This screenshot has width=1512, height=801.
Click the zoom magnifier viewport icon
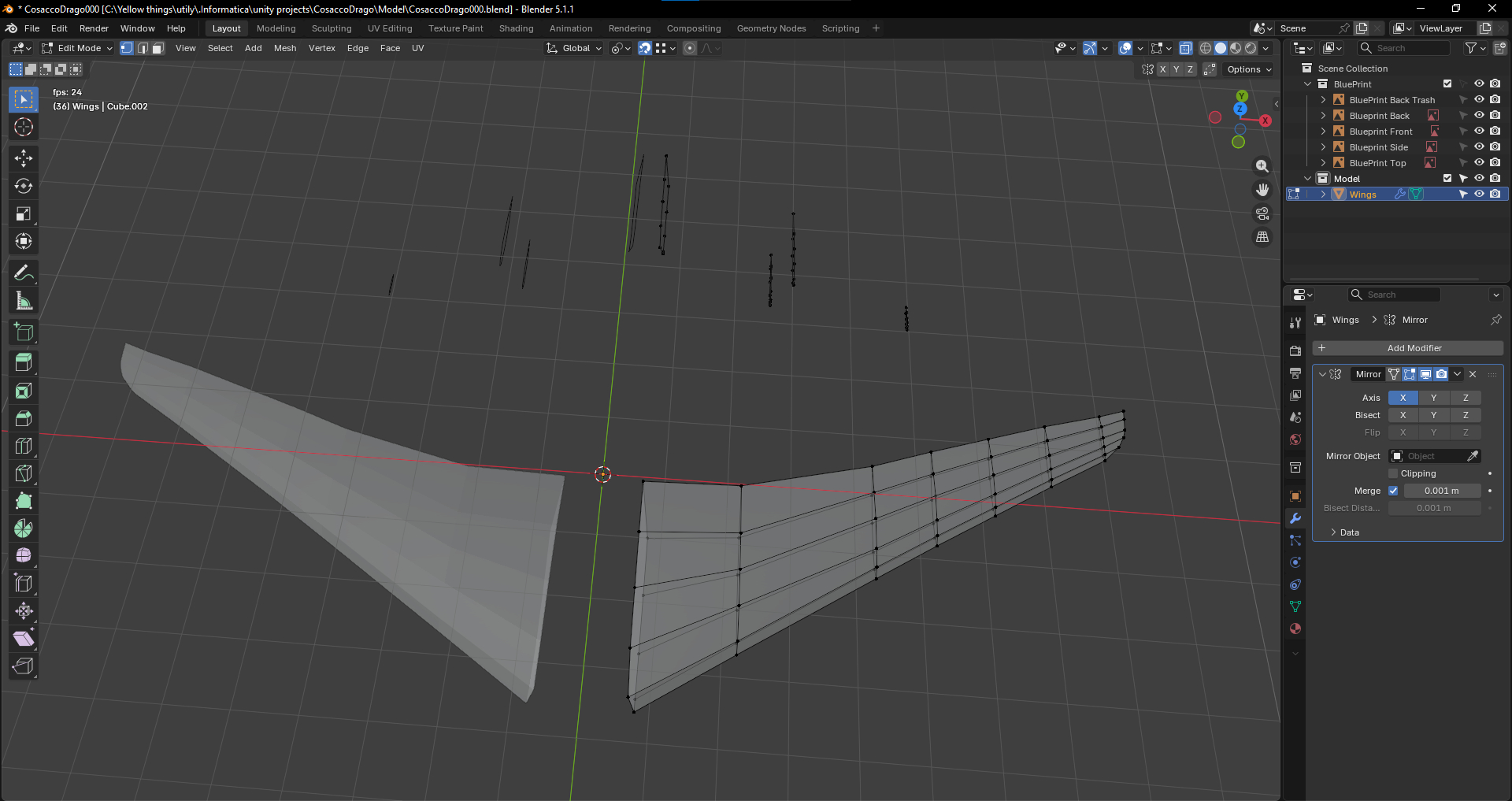[1262, 166]
